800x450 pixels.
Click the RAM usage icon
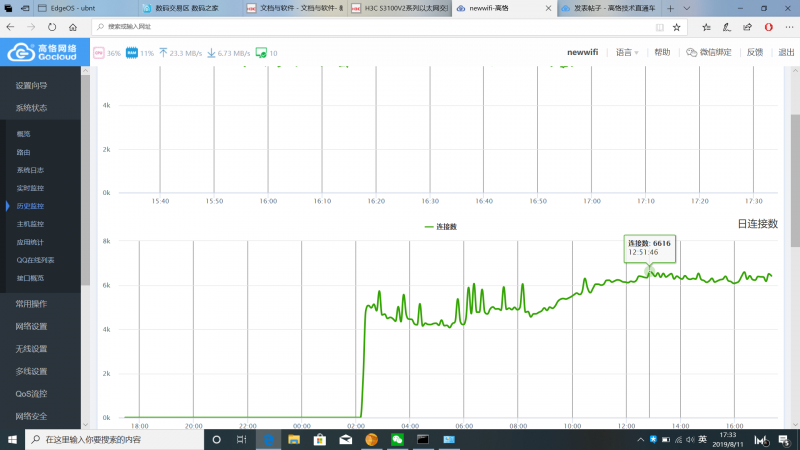coord(132,53)
